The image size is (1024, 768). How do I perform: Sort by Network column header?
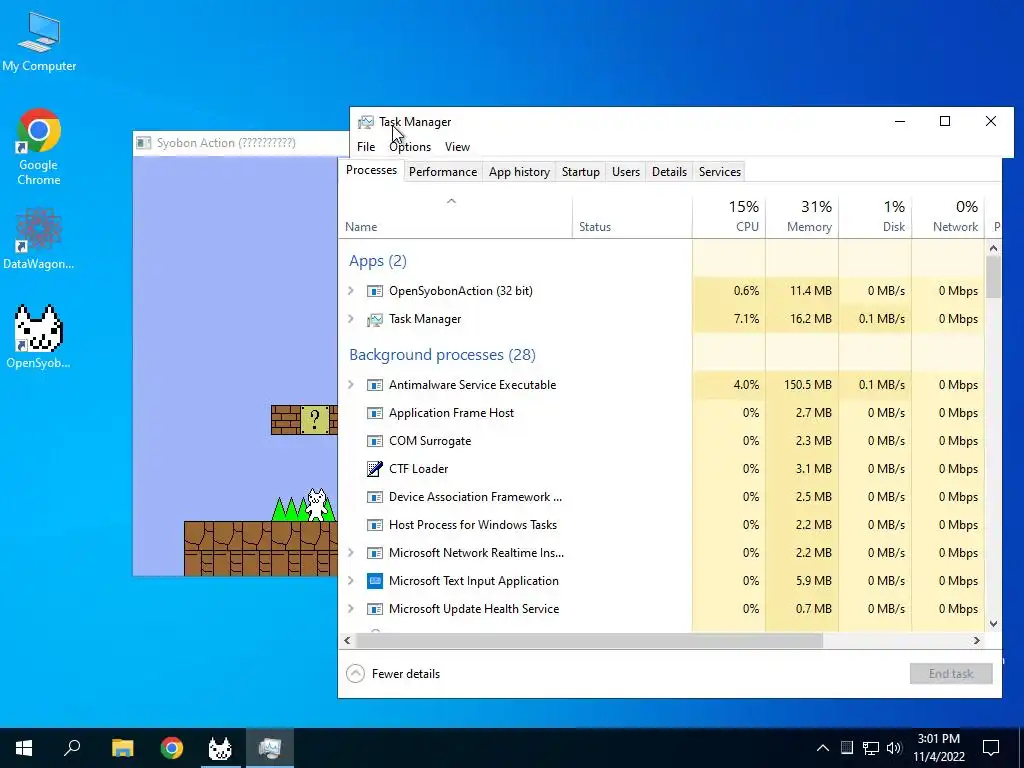tap(948, 217)
